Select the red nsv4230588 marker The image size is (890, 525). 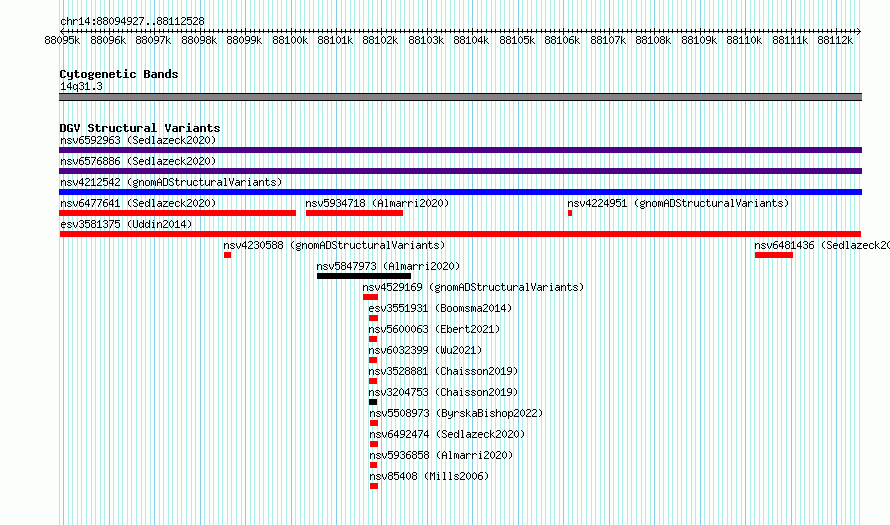[228, 255]
